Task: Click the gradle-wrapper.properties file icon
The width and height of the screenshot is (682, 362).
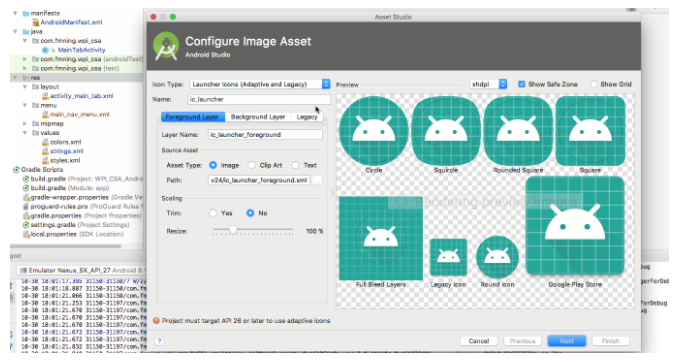Action: 26,197
